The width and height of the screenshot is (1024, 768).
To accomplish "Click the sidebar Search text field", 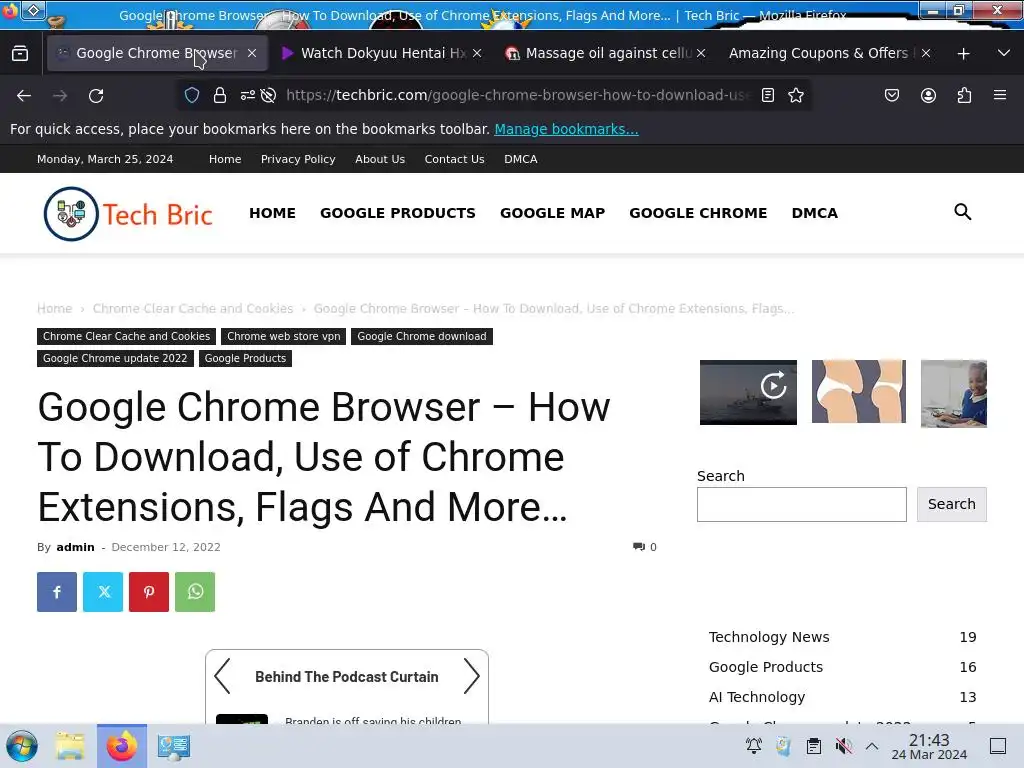I will tap(801, 504).
